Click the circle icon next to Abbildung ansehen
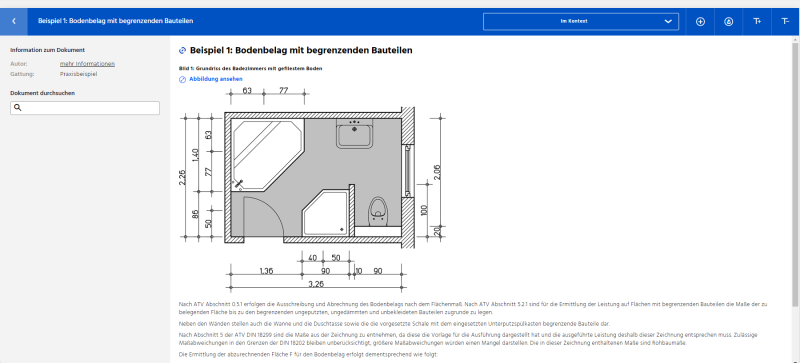Image resolution: width=800 pixels, height=363 pixels. click(182, 80)
